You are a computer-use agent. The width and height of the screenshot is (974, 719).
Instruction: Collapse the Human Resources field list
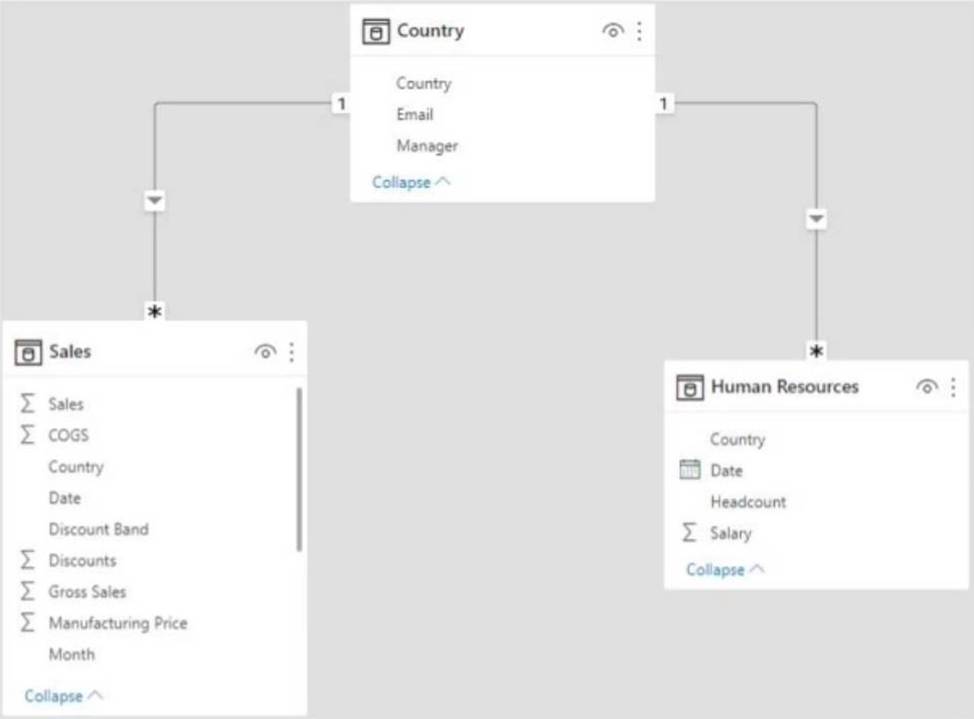coord(725,569)
